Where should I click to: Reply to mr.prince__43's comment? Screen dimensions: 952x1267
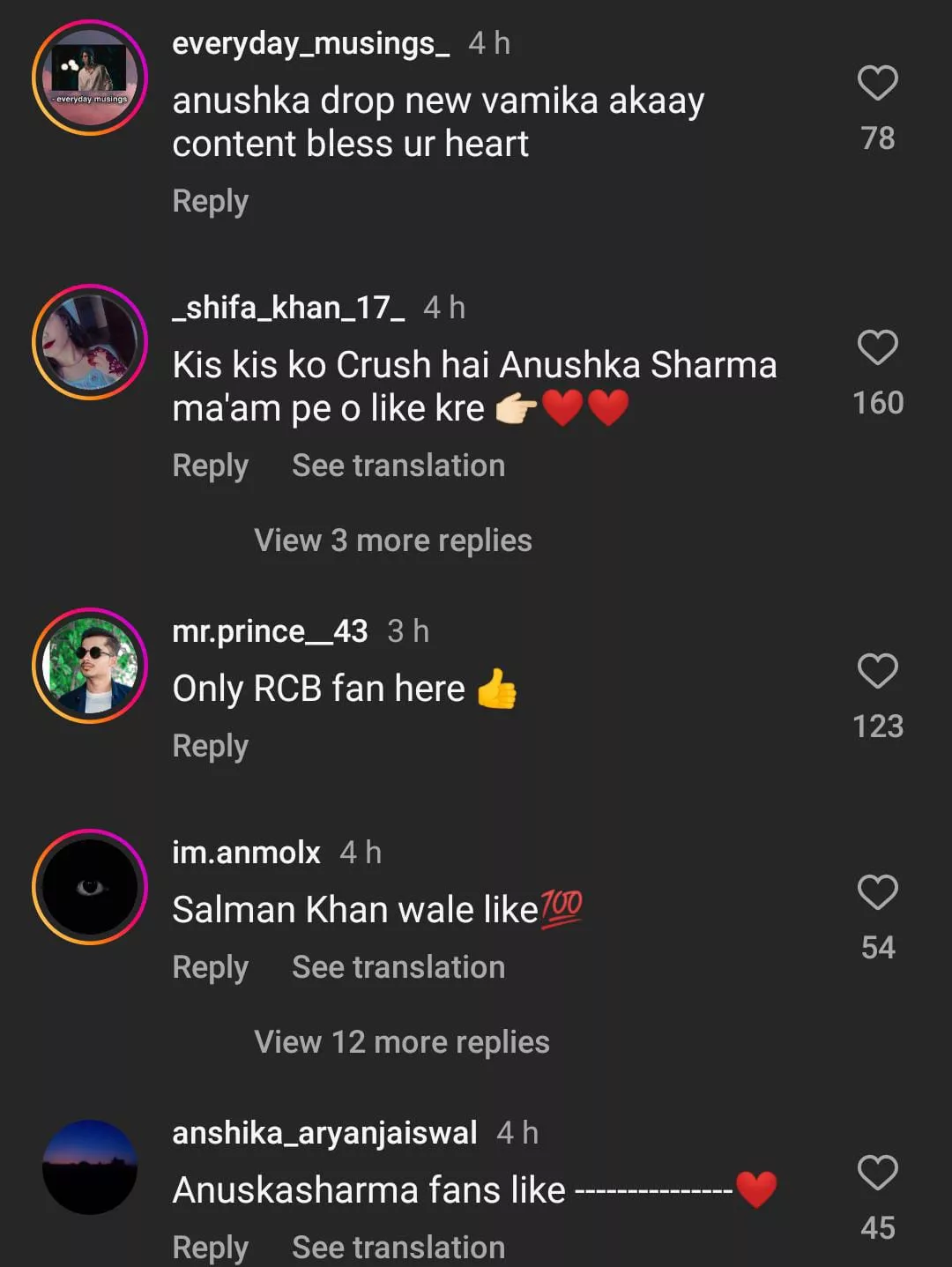[210, 746]
